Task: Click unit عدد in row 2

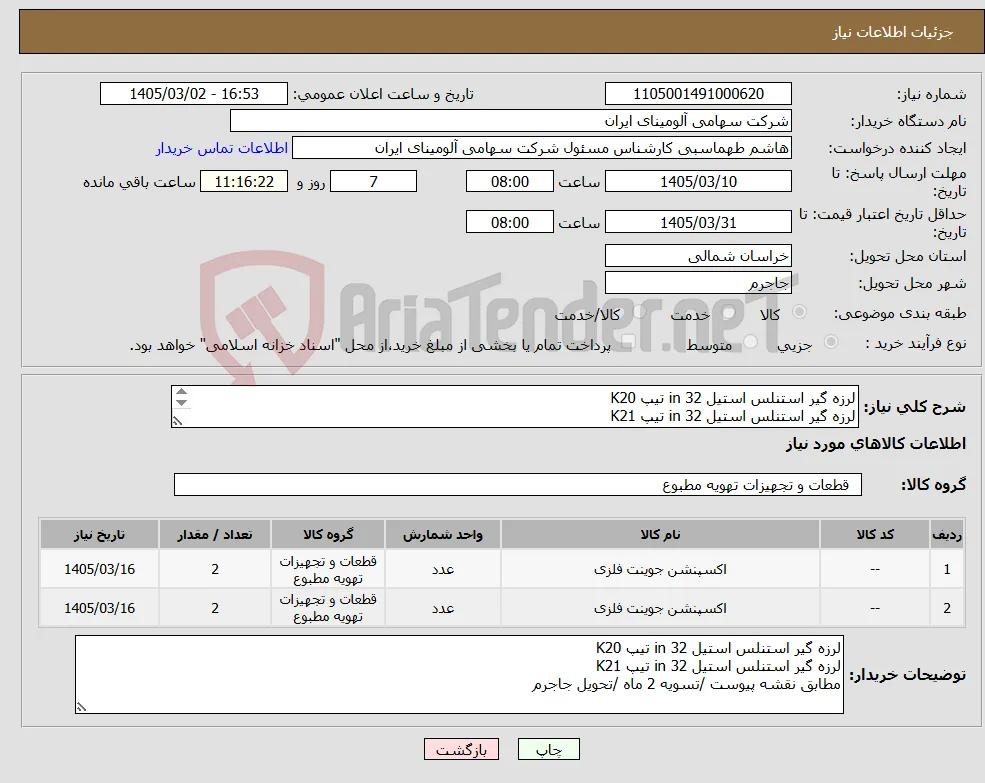Action: (443, 608)
